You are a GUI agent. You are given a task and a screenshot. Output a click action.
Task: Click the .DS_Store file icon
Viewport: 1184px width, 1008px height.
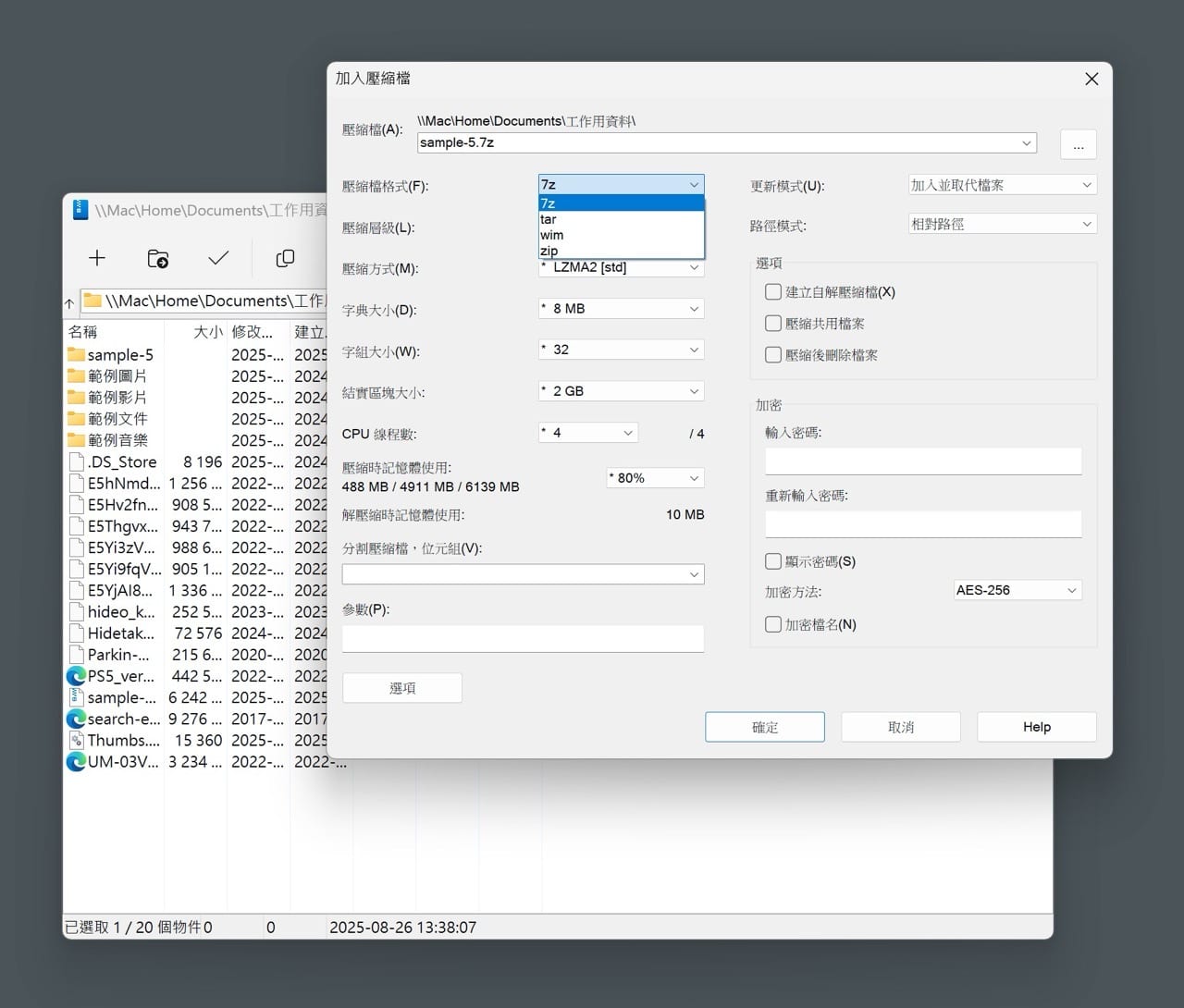(x=76, y=461)
